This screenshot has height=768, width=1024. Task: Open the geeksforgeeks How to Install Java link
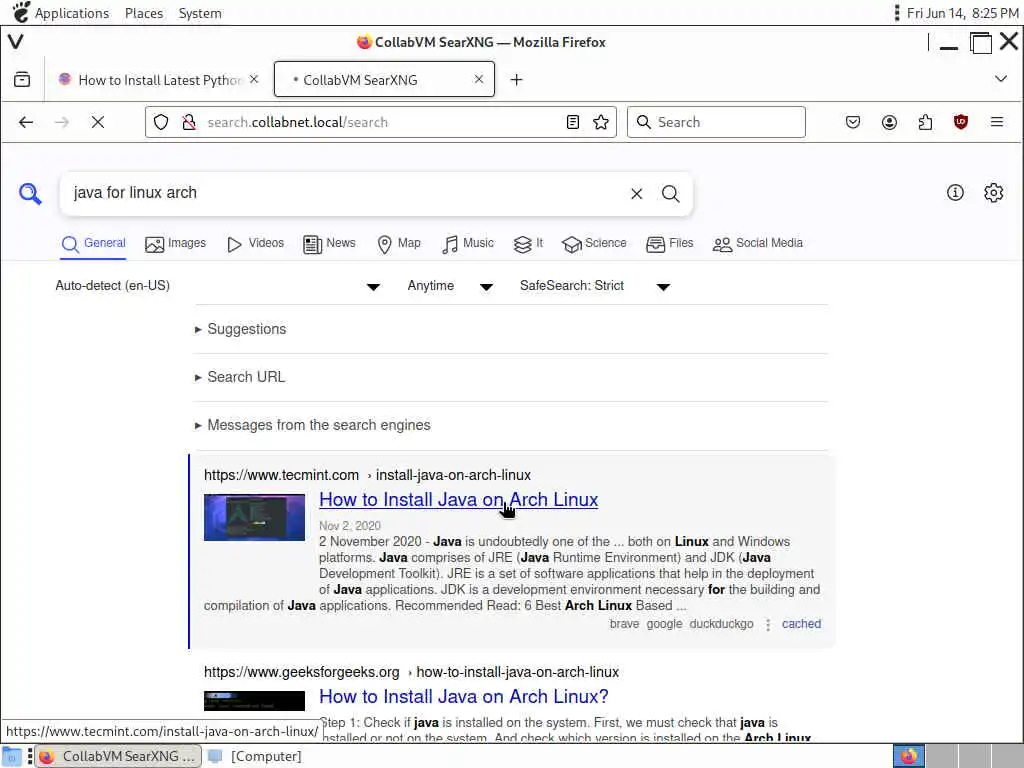click(464, 697)
